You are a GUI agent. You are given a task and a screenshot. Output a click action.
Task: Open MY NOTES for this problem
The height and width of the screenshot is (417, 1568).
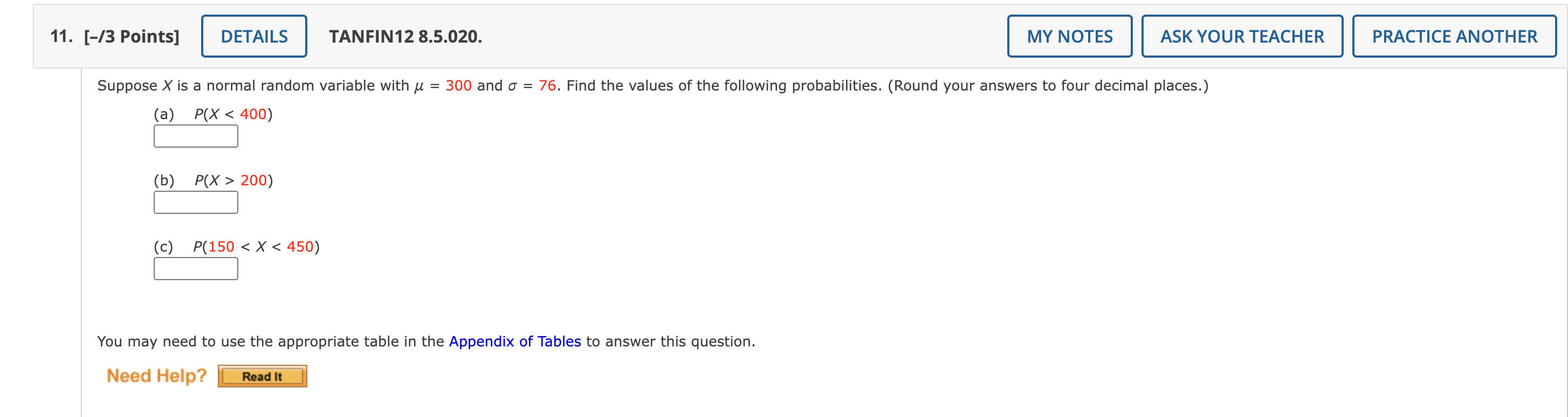pyautogui.click(x=1069, y=36)
